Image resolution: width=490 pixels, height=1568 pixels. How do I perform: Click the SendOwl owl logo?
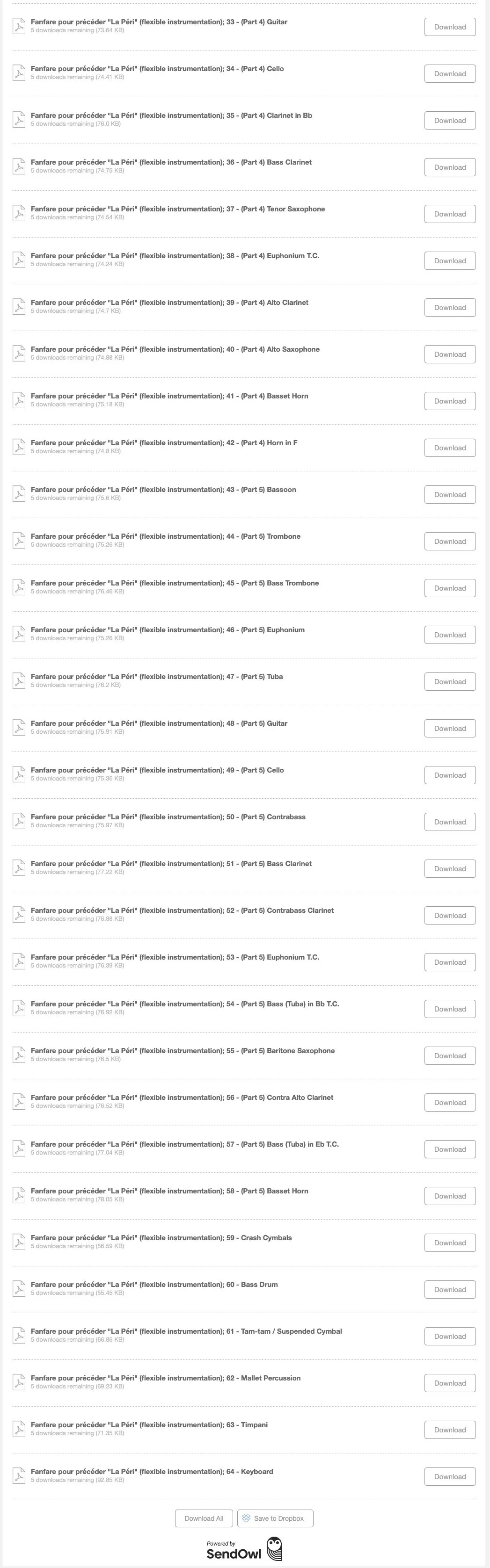(275, 1548)
